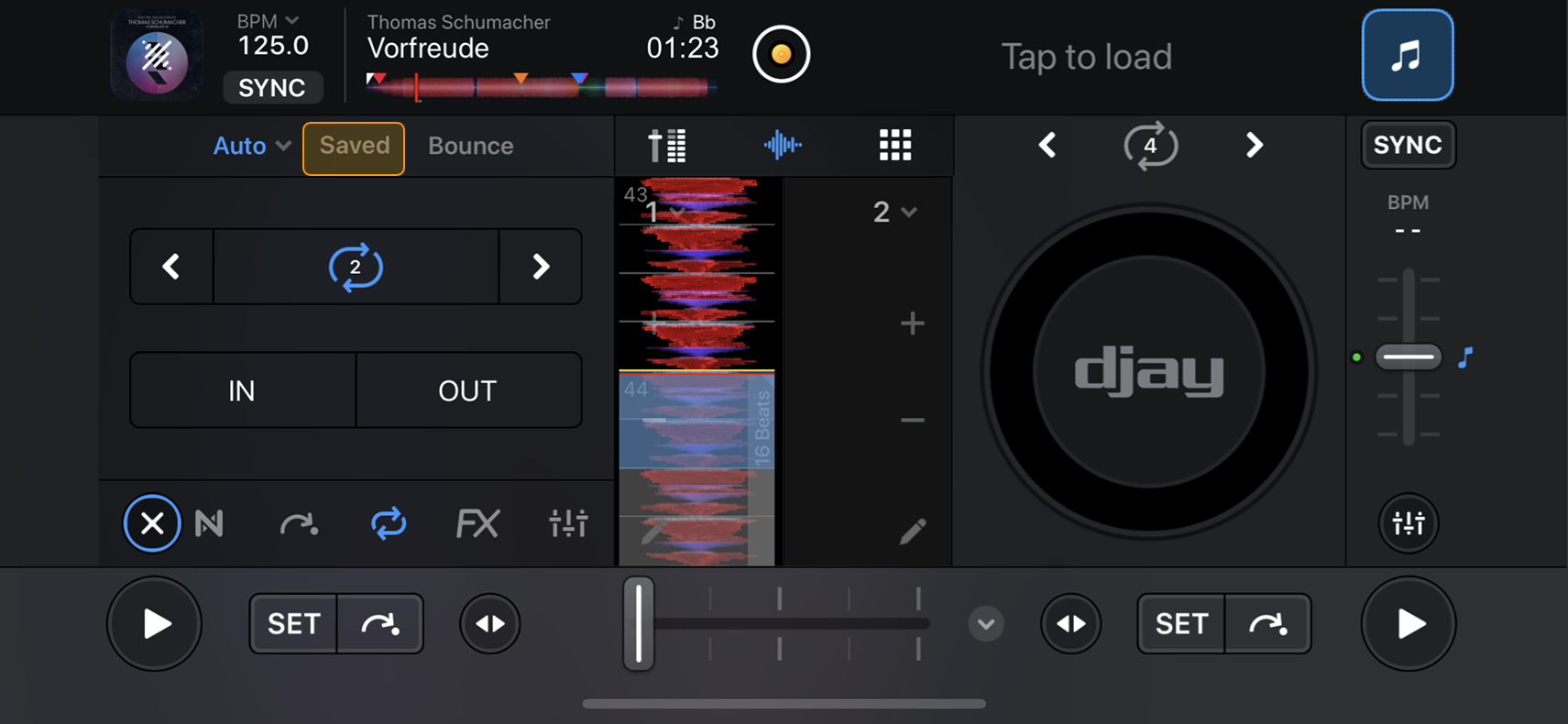Toggle the key lock note icon
The width and height of the screenshot is (1568, 724).
pos(1465,357)
